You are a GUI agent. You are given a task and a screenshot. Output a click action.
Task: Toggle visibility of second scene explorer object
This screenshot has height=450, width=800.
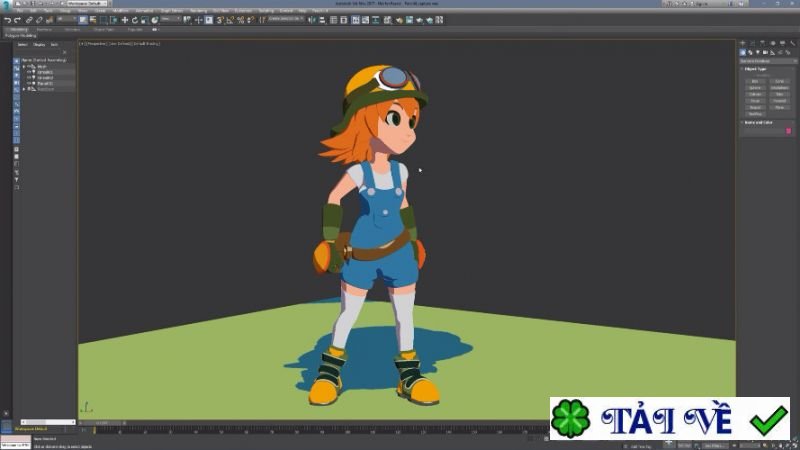(x=31, y=73)
